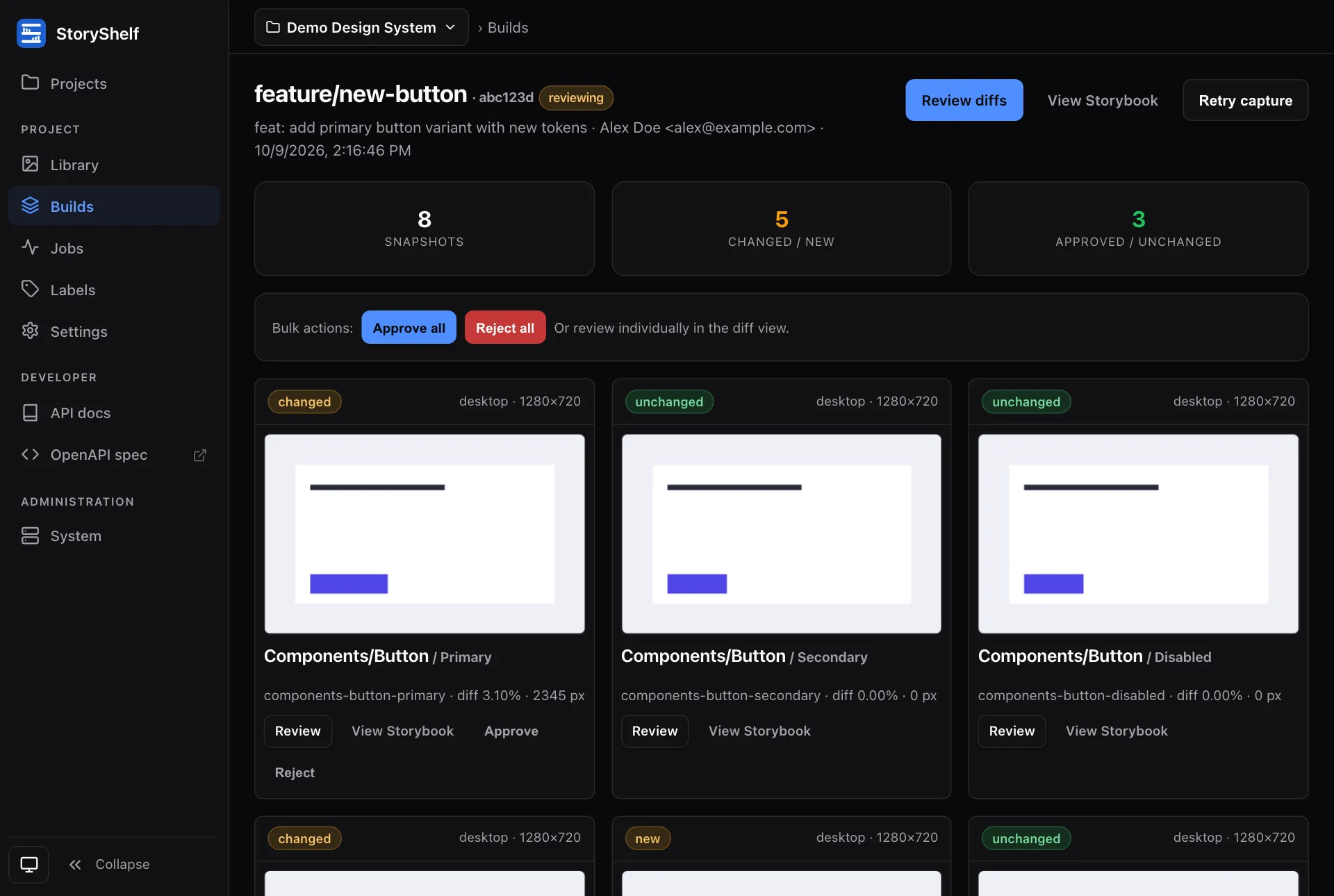Open the Labels page
Screen dimensions: 1334x896
(114, 290)
